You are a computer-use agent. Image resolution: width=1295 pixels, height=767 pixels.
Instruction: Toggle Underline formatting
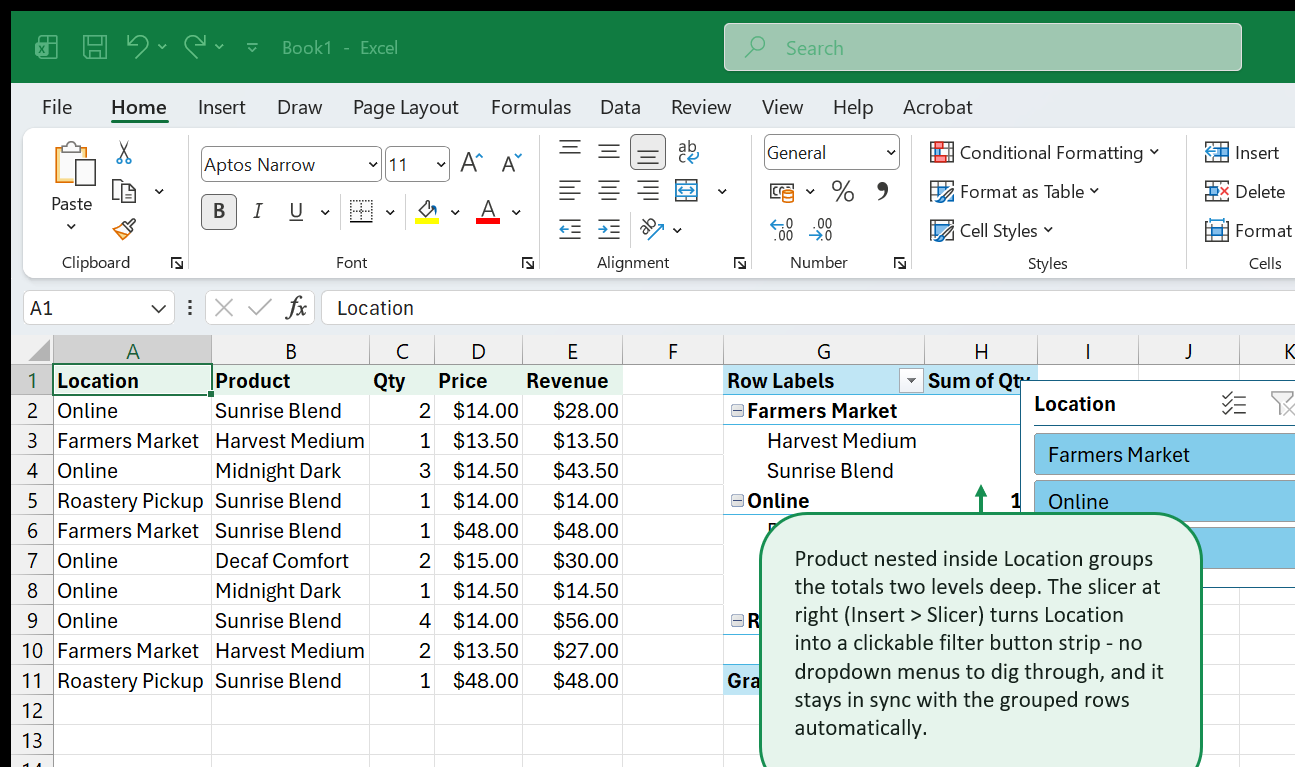click(x=296, y=211)
